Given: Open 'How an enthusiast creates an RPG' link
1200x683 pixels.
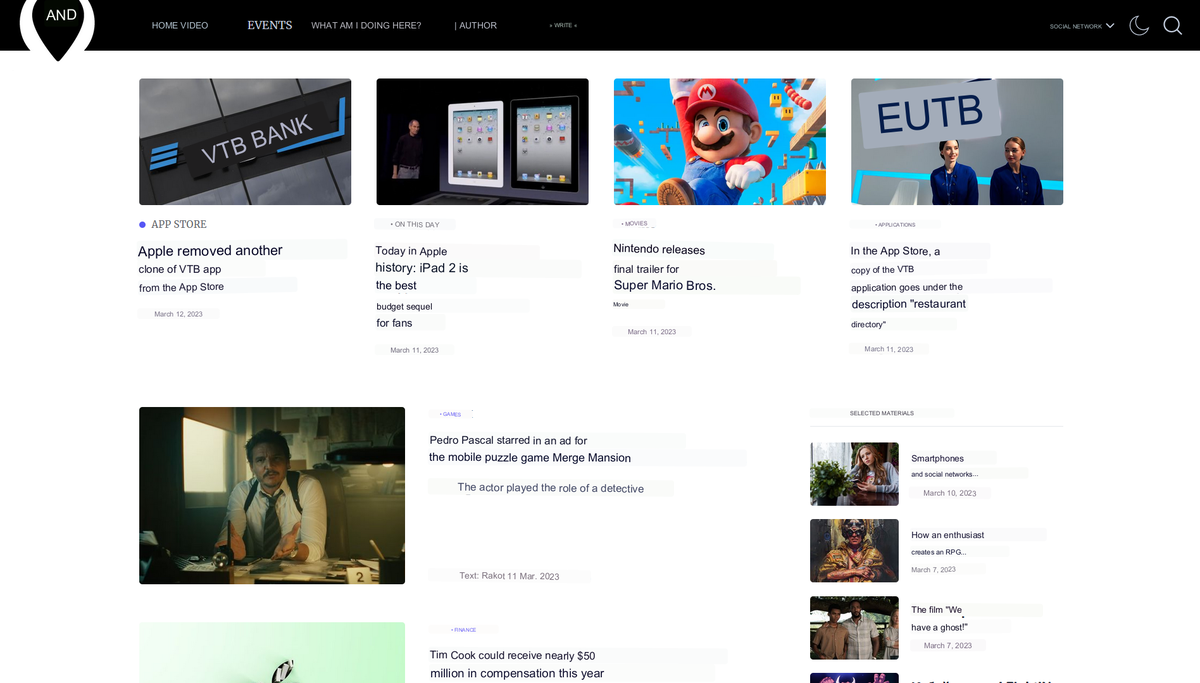Looking at the screenshot, I should 948,543.
